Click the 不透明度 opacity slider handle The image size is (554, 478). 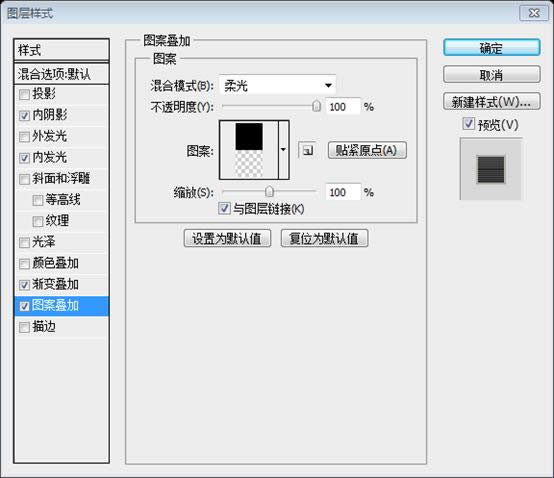tap(317, 106)
